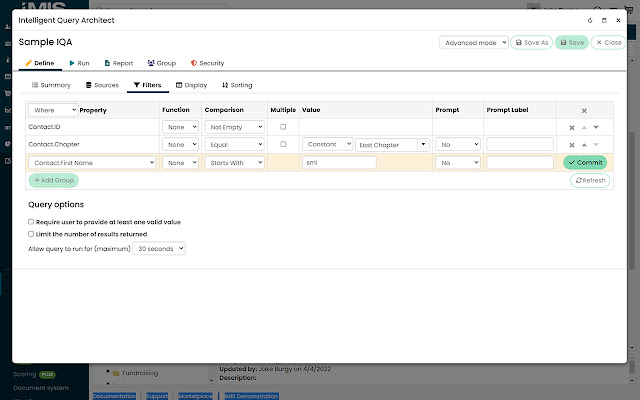
Task: Open the Sources sub-tab
Action: [x=102, y=85]
